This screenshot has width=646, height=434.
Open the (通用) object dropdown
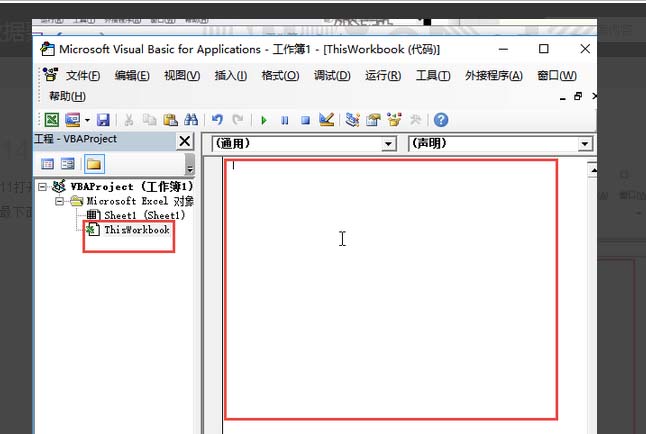(x=304, y=144)
